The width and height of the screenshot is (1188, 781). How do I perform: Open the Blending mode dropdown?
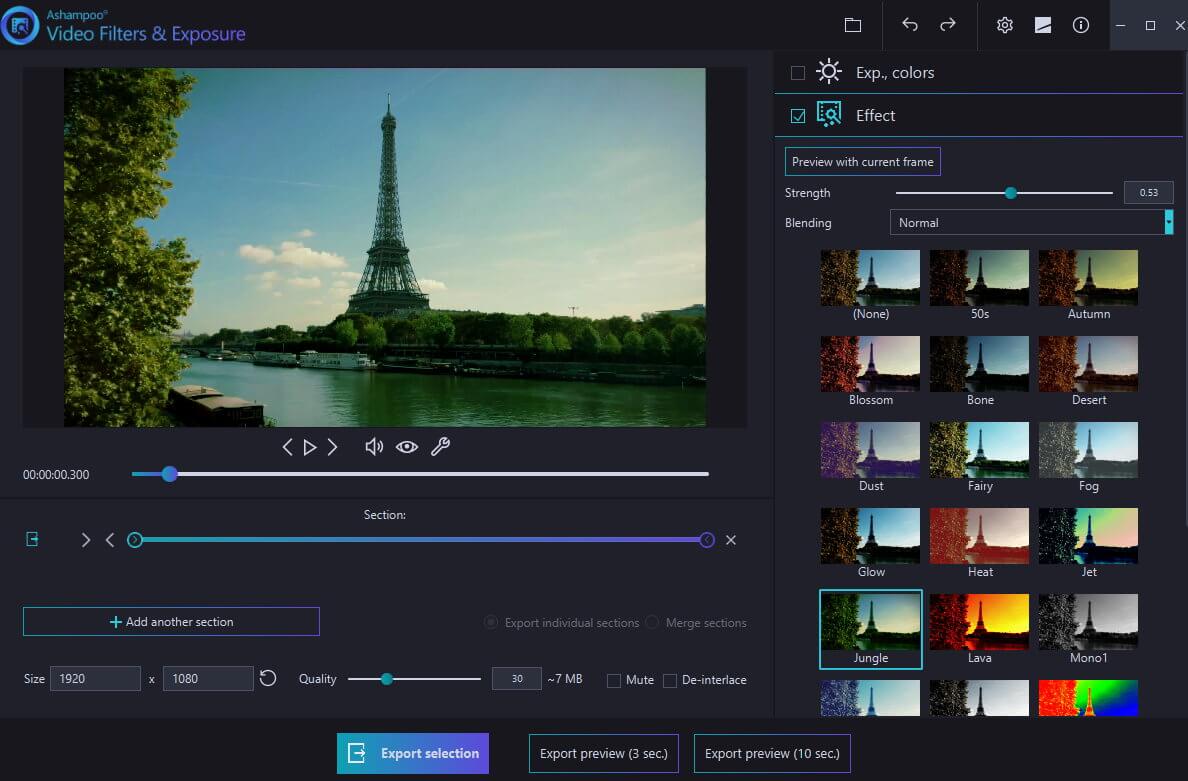[x=1031, y=222]
